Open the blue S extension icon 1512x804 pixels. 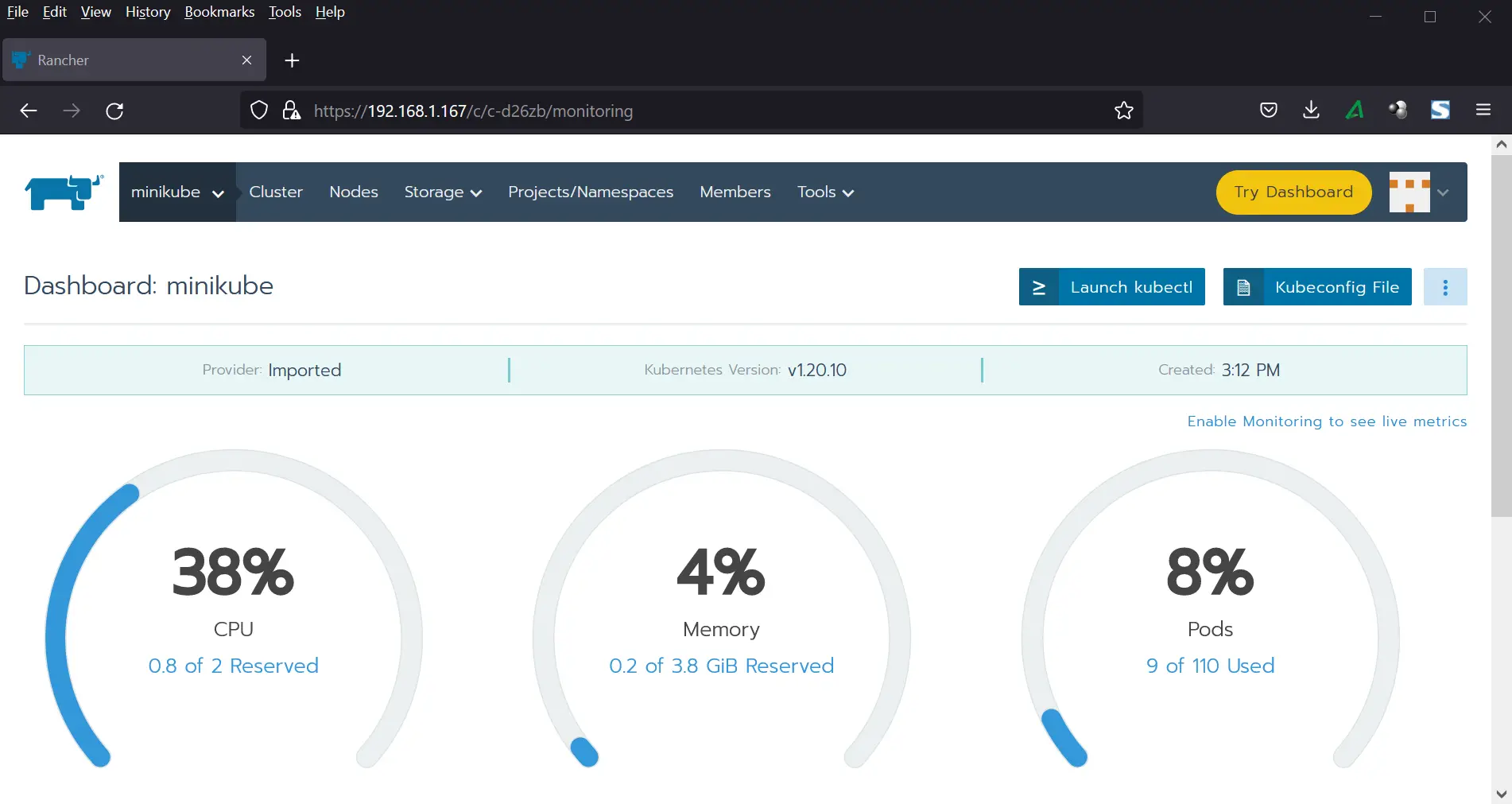click(x=1440, y=111)
